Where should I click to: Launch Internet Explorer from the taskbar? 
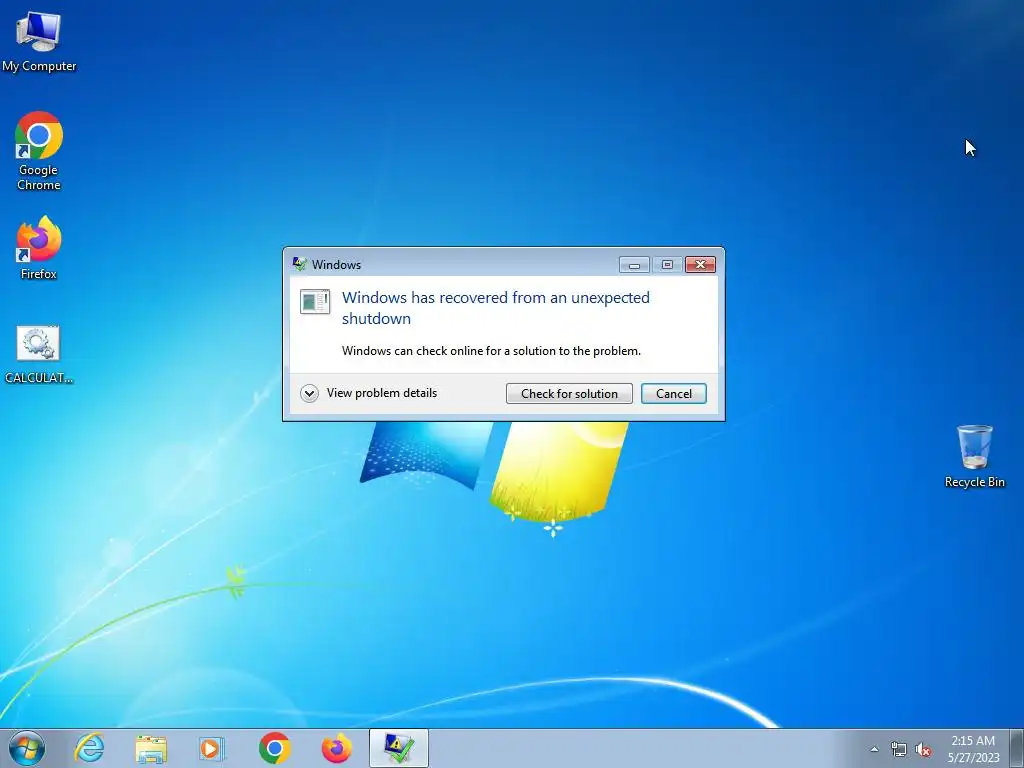(89, 748)
